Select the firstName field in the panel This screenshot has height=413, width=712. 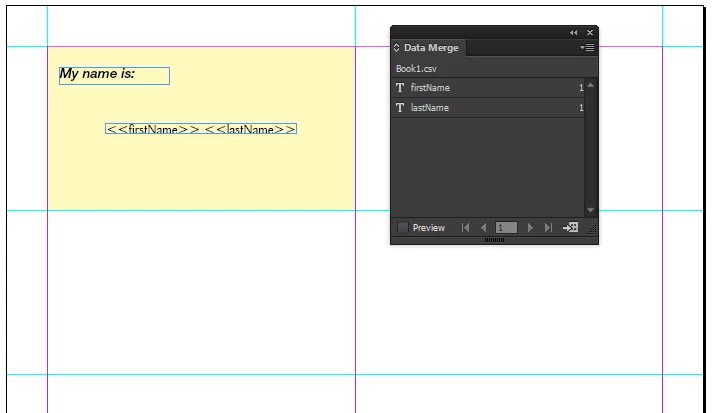(x=487, y=88)
